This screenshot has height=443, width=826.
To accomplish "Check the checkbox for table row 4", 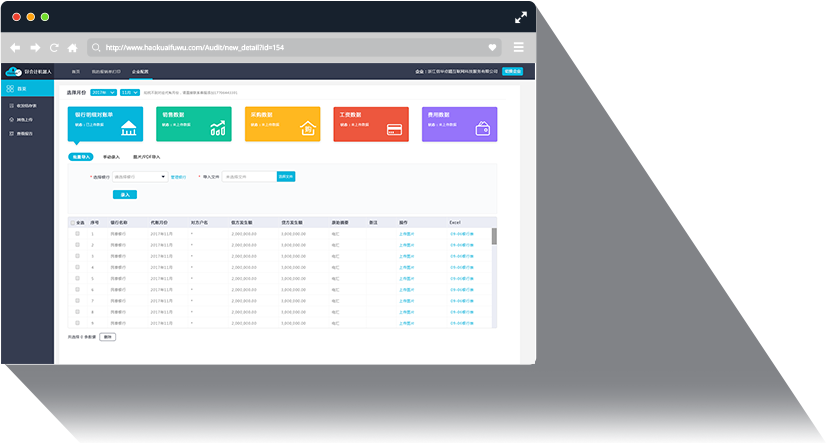I will 77,267.
